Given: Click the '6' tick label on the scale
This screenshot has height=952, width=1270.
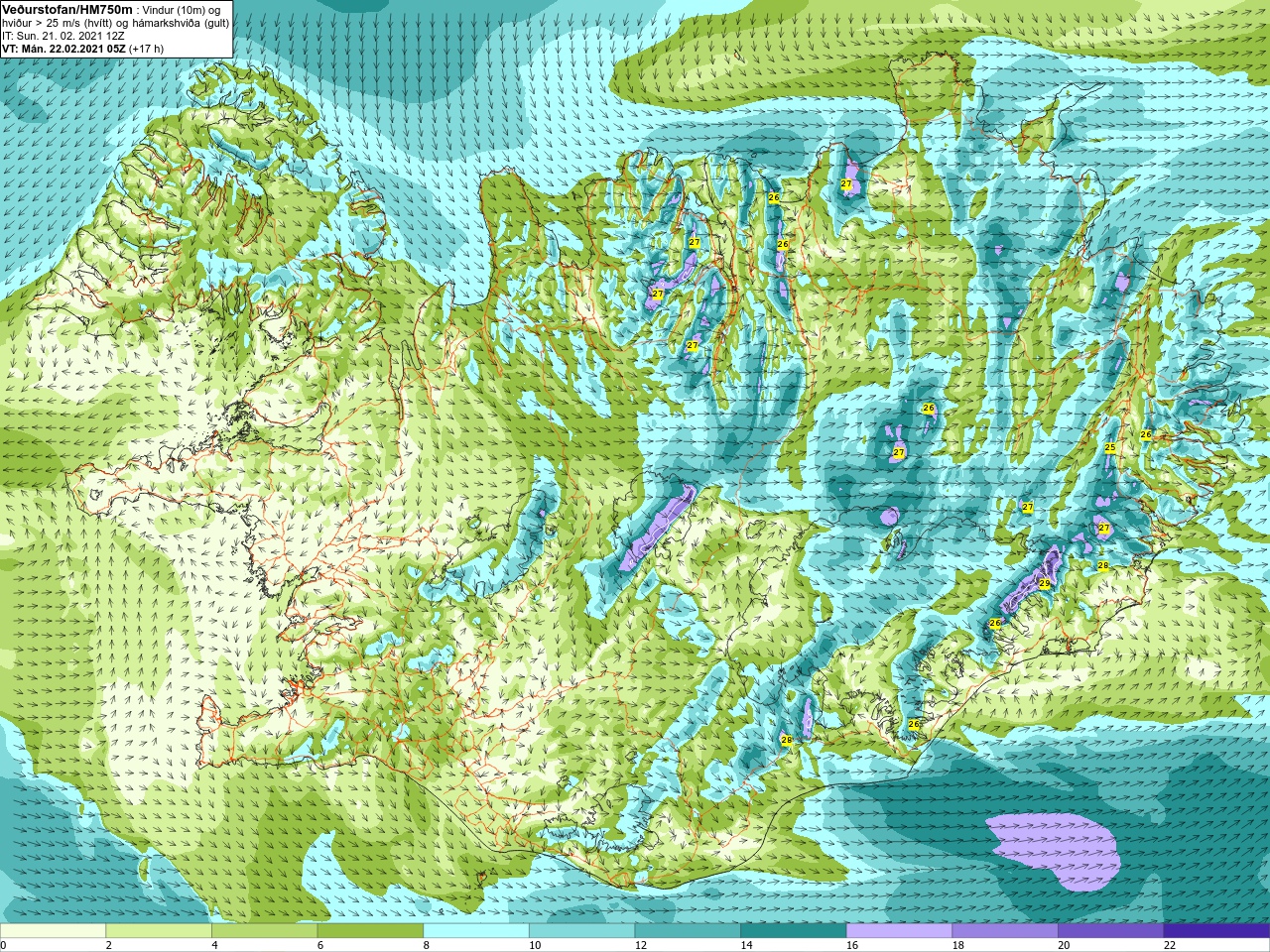Looking at the screenshot, I should (320, 945).
